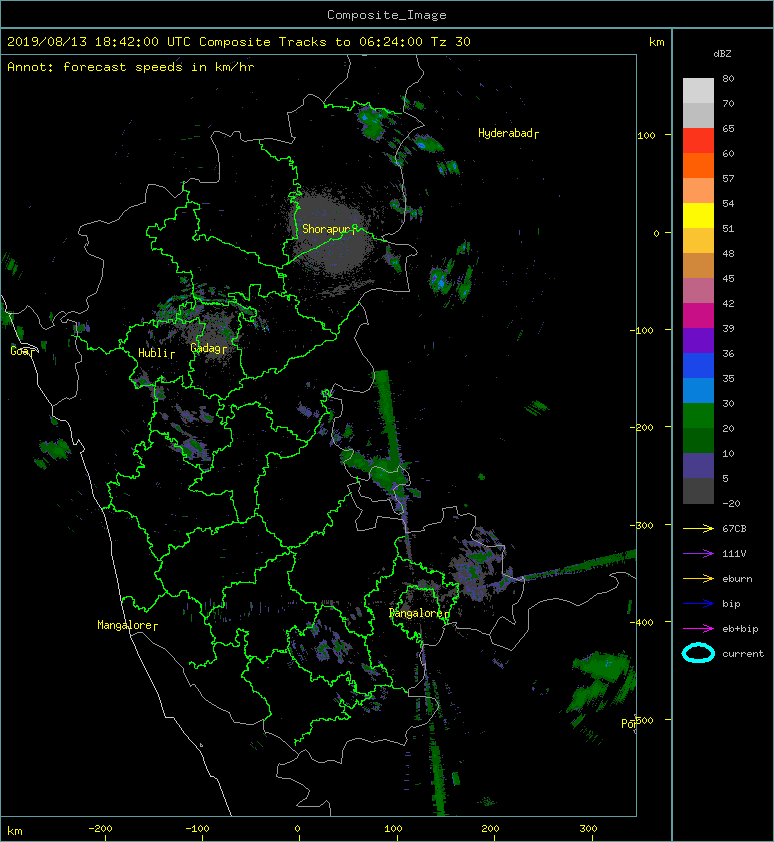Click the dBZ heading above color scale

[x=722, y=54]
